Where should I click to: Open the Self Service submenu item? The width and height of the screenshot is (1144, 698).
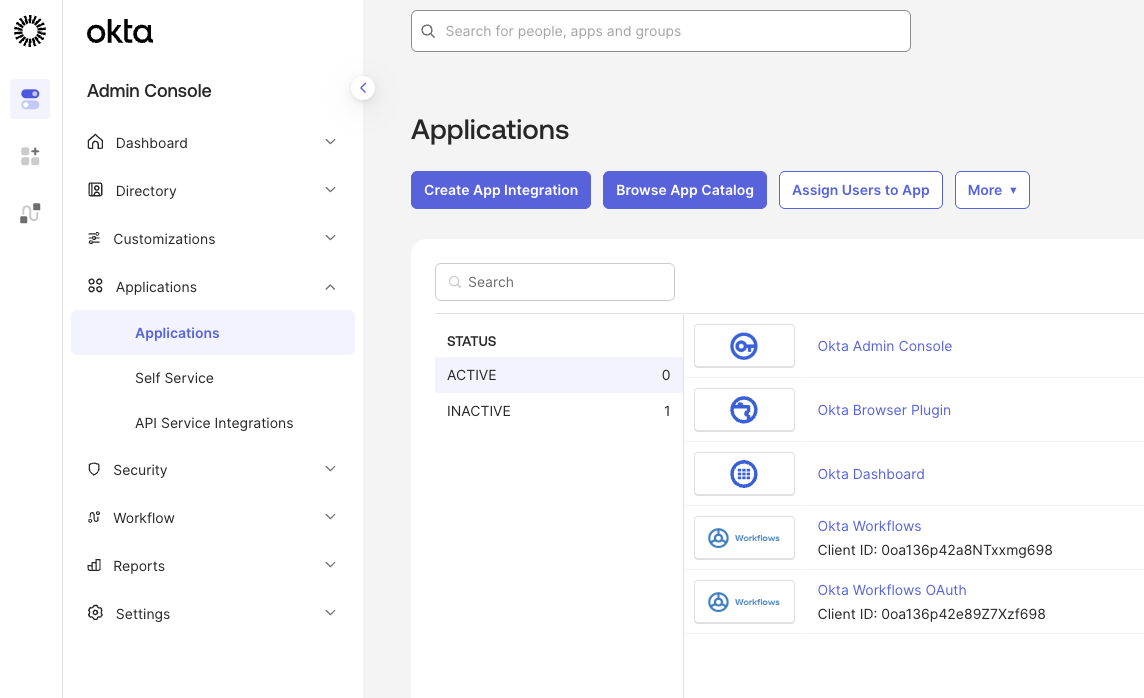pyautogui.click(x=174, y=378)
